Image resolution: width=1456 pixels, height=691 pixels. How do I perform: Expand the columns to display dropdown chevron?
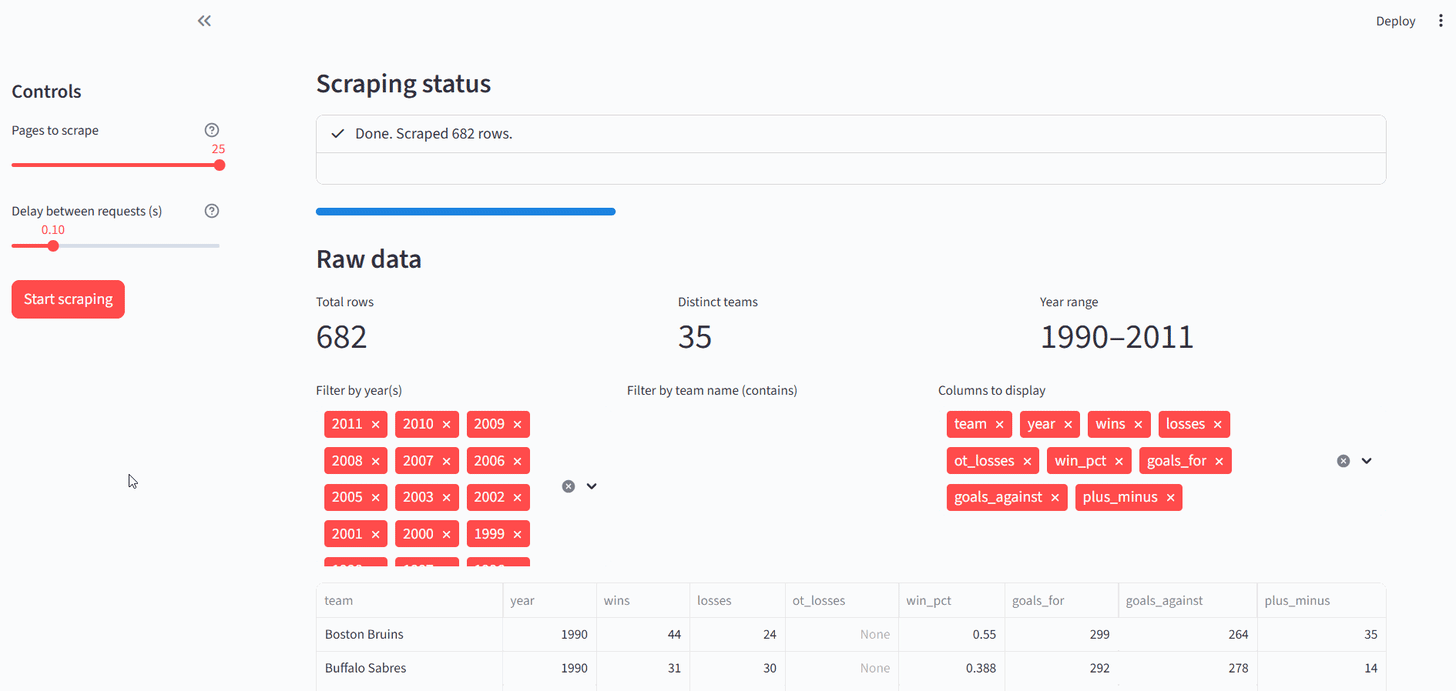coord(1367,460)
